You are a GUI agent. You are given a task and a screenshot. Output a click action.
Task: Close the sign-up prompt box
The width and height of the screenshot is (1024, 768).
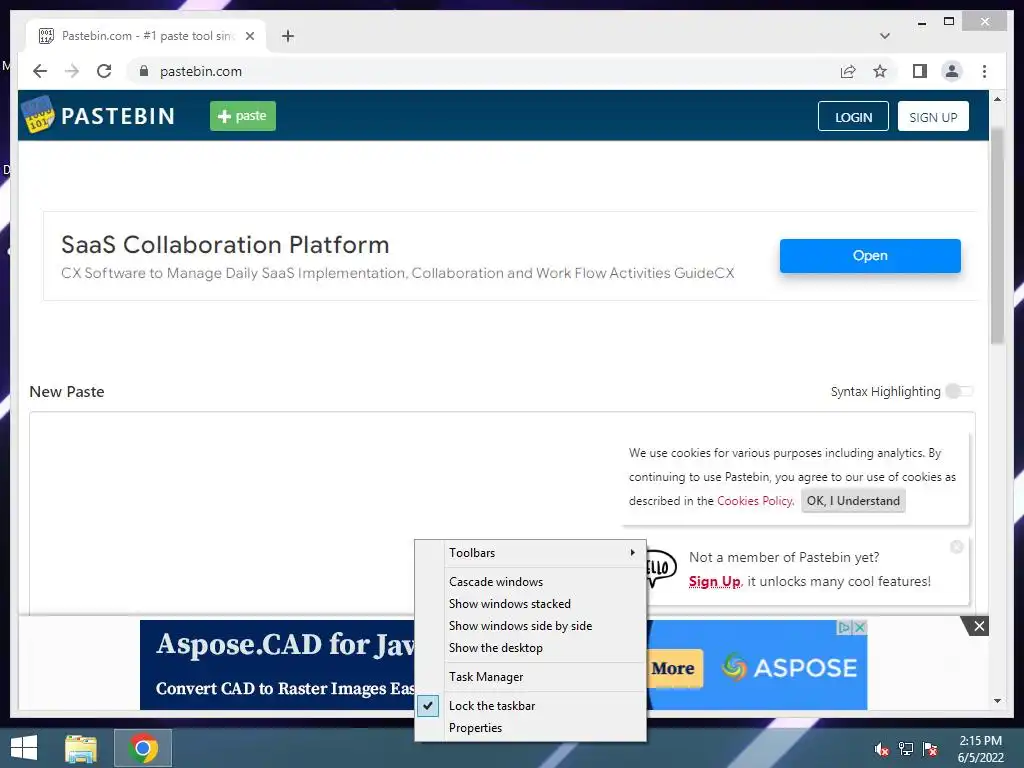click(x=957, y=547)
